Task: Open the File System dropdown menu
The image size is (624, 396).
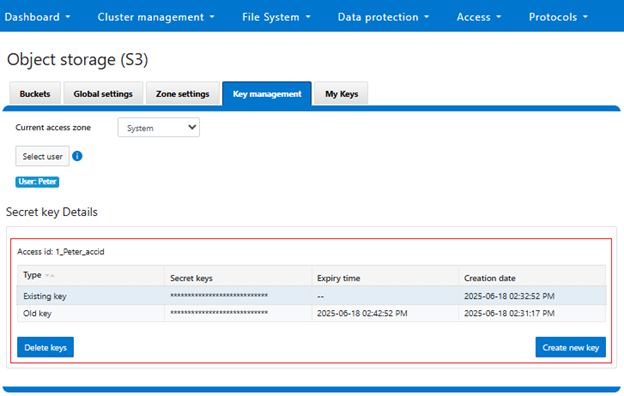Action: pyautogui.click(x=276, y=17)
